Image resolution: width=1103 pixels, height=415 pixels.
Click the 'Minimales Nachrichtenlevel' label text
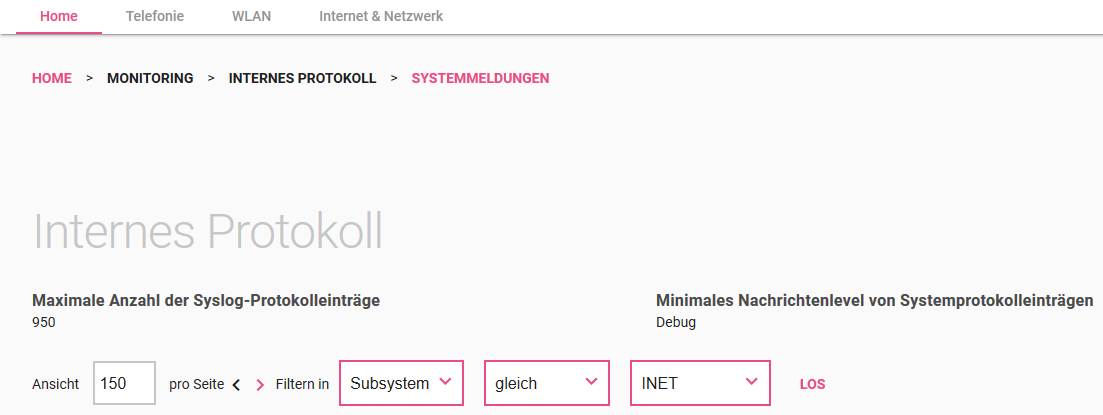[x=874, y=300]
